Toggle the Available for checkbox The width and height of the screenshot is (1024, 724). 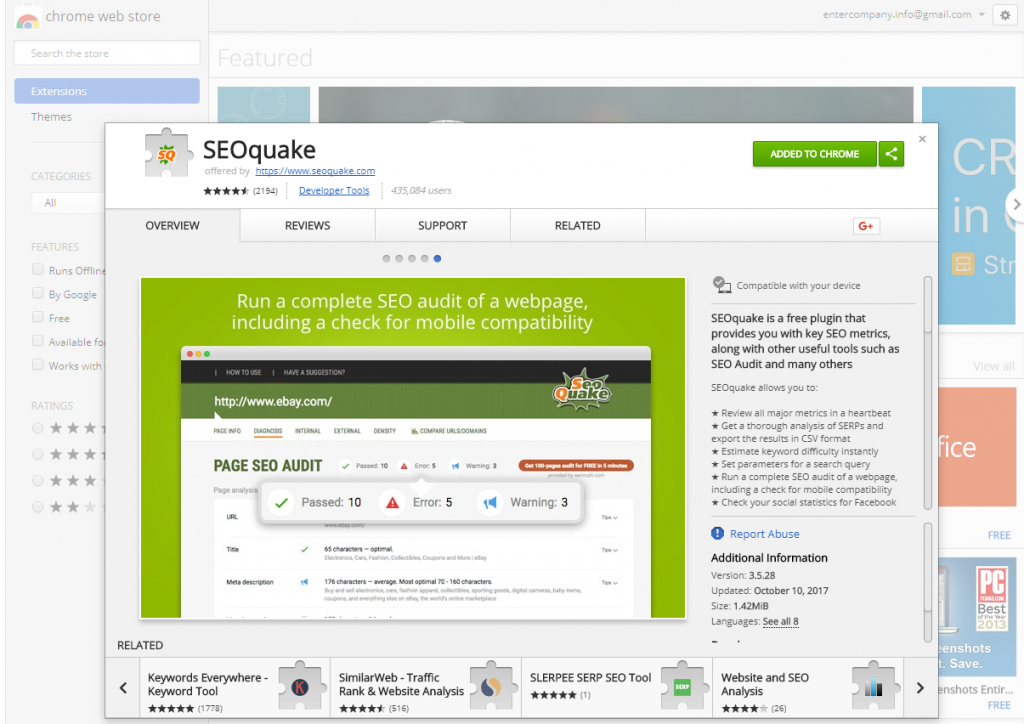38,341
